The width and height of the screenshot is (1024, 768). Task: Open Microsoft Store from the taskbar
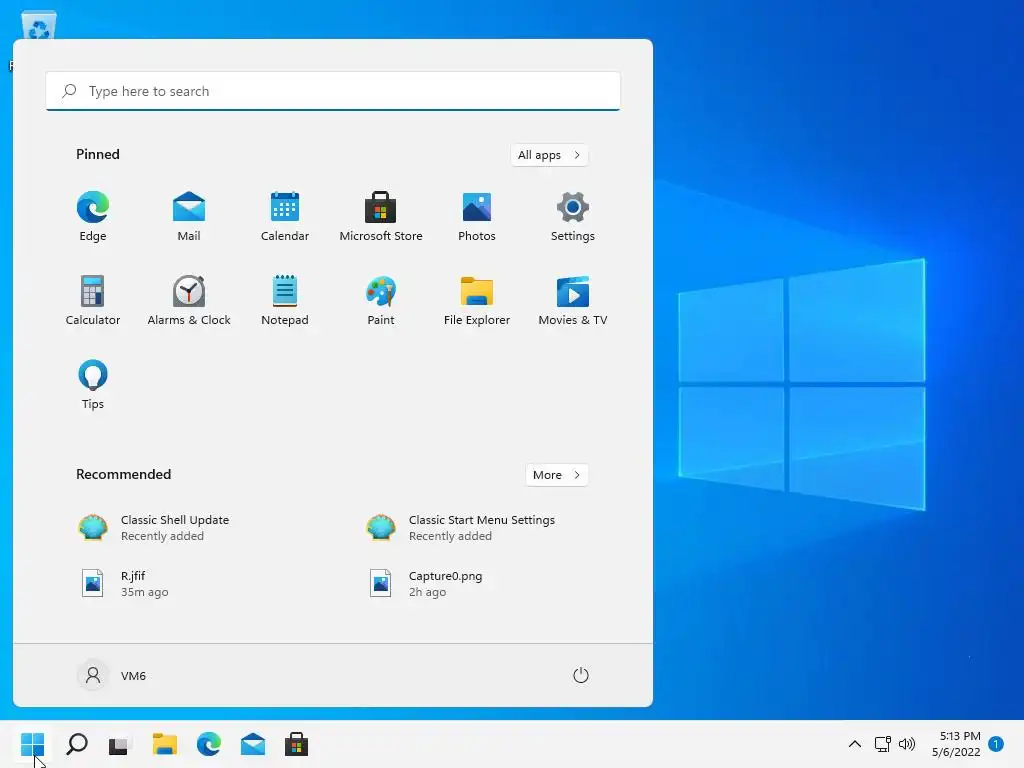click(296, 744)
